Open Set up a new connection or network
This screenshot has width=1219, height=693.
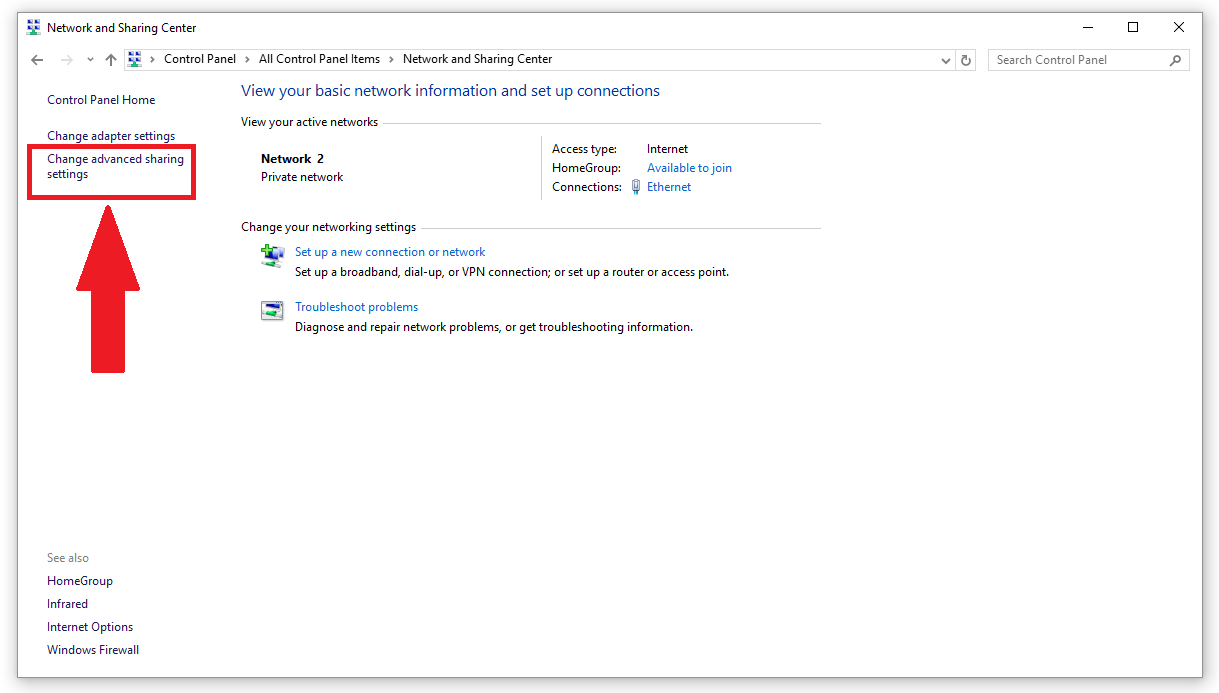point(390,252)
